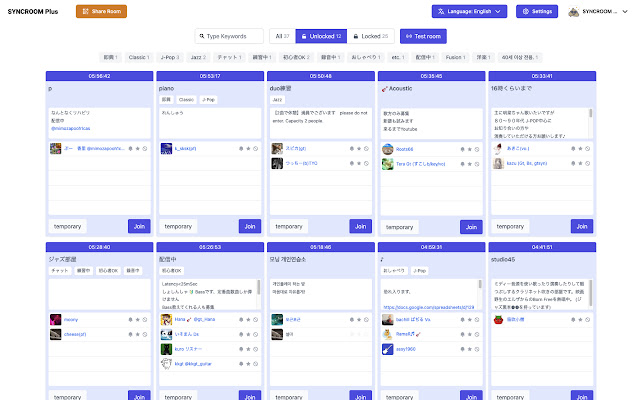The width and height of the screenshot is (640, 400).
Task: Click the Classic tag in piano room
Action: 186,100
